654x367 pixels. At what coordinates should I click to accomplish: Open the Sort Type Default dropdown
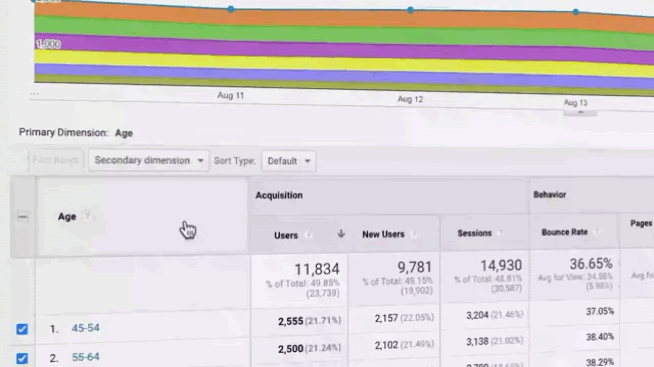point(289,161)
